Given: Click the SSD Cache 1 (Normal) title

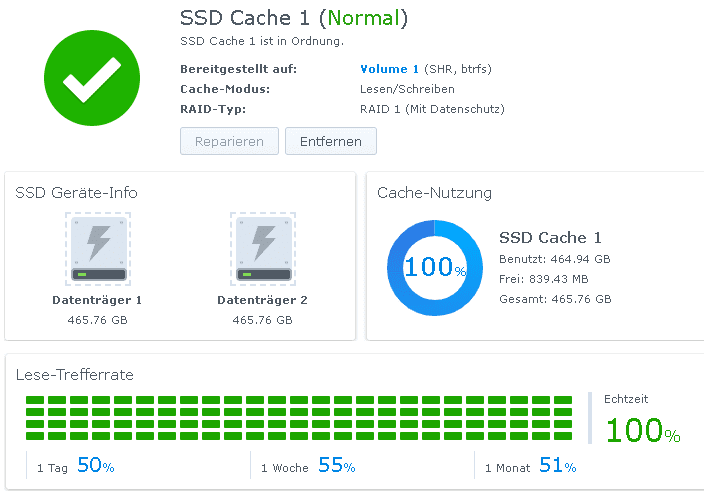Looking at the screenshot, I should click(293, 18).
